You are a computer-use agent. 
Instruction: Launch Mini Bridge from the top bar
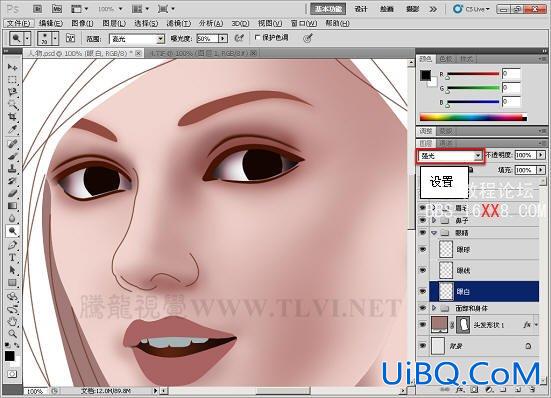pyautogui.click(x=57, y=9)
